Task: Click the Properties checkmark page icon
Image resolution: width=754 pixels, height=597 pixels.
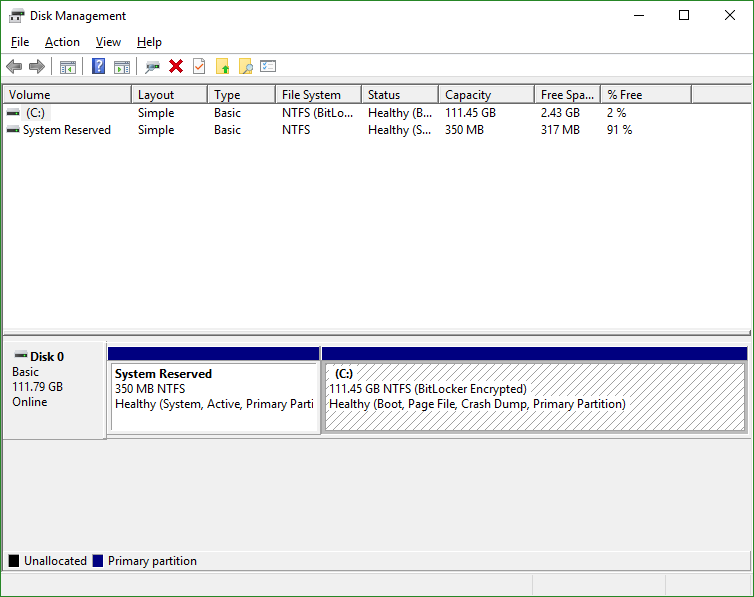Action: click(x=199, y=67)
